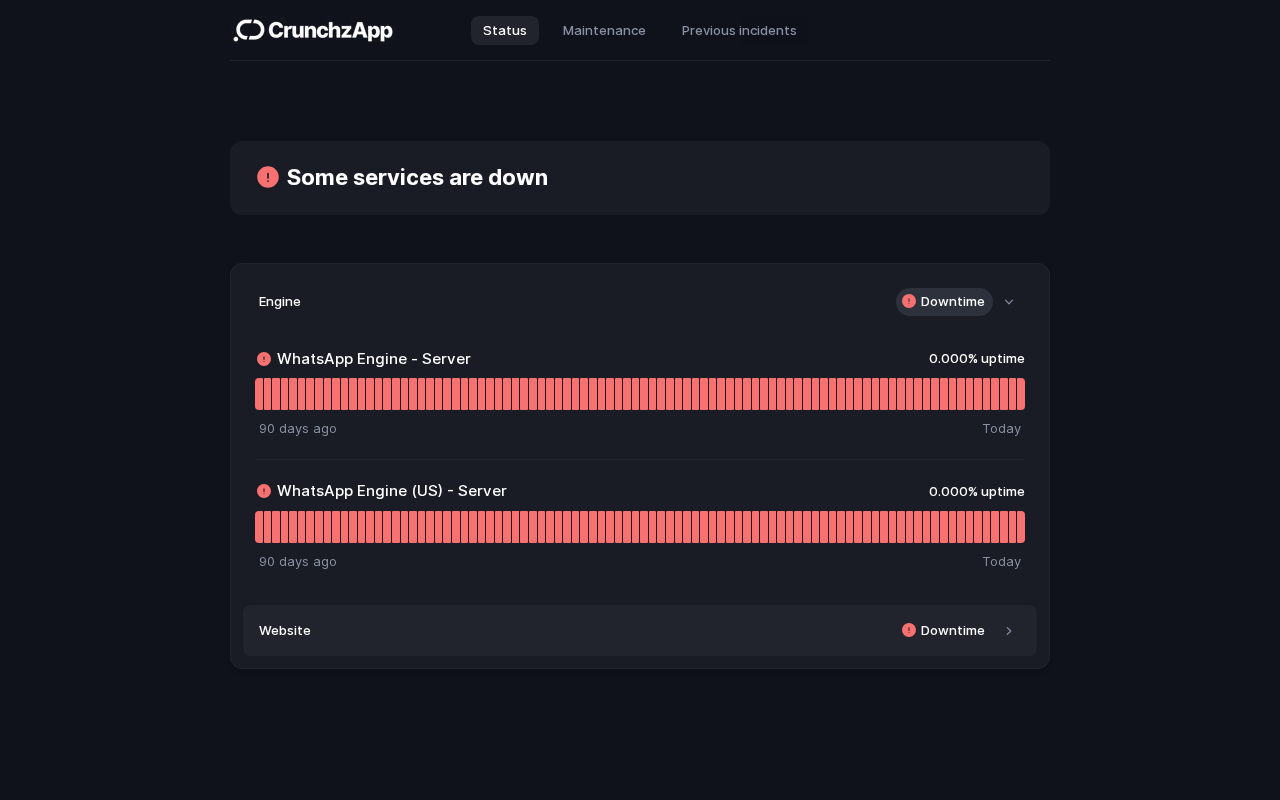Viewport: 1280px width, 800px height.
Task: Click '90 days ago' under WhatsApp Engine (US)
Action: (x=298, y=561)
